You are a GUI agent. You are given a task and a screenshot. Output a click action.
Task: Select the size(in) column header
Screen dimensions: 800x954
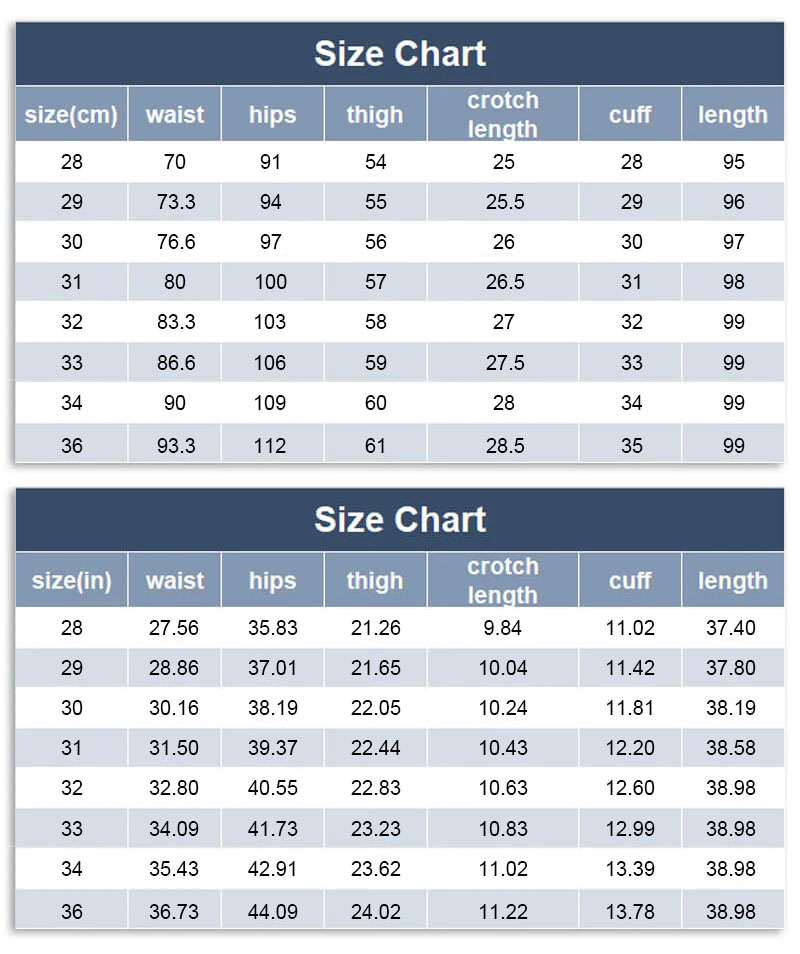pos(72,581)
